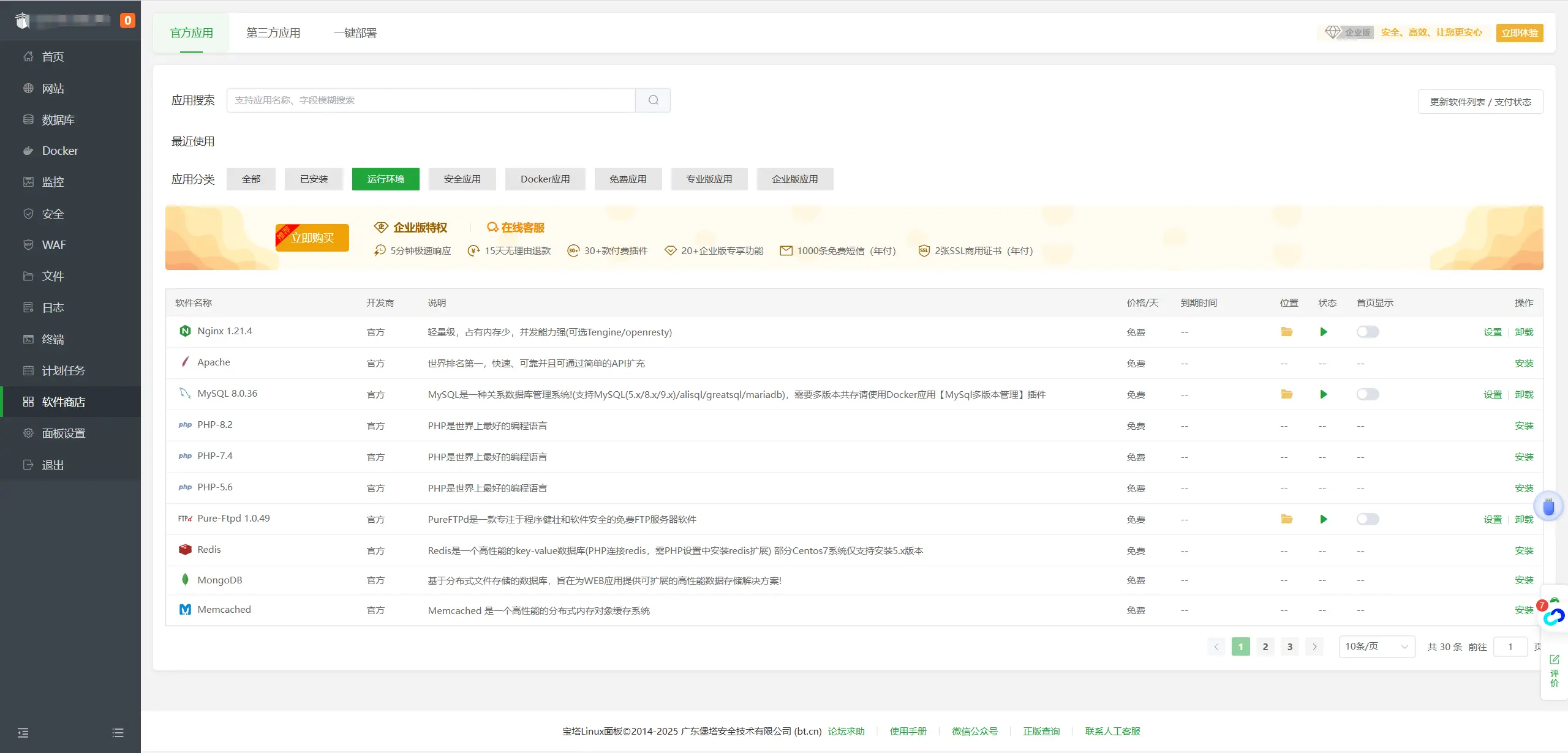Image resolution: width=1568 pixels, height=753 pixels.
Task: Open 面板设置 panel settings
Action: [70, 433]
